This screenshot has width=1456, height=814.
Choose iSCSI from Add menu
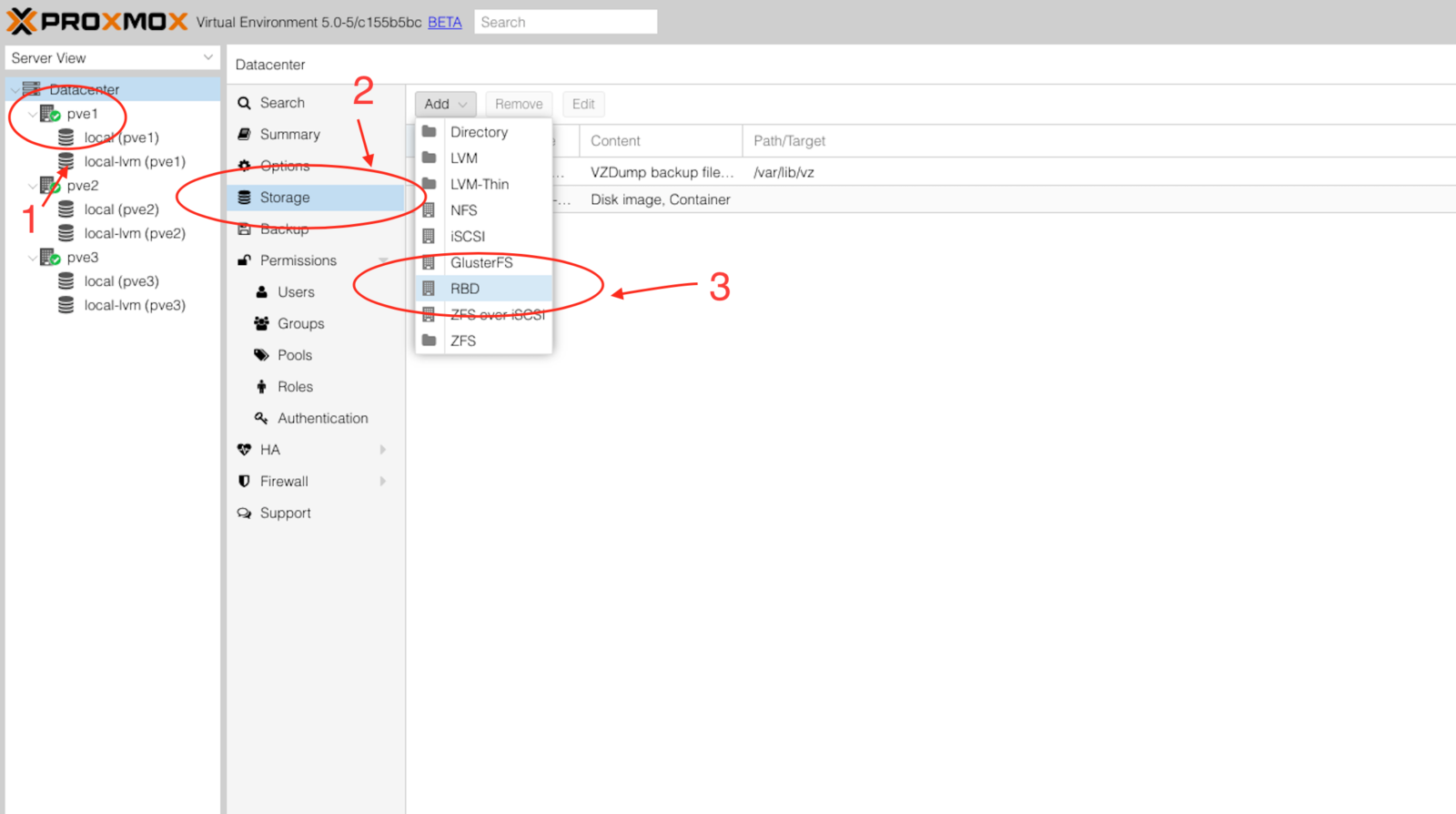tap(484, 237)
